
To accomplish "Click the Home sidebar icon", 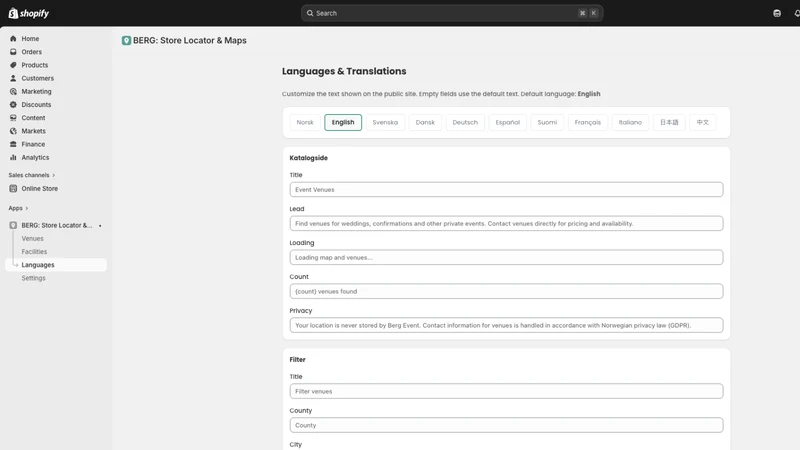I will point(13,39).
